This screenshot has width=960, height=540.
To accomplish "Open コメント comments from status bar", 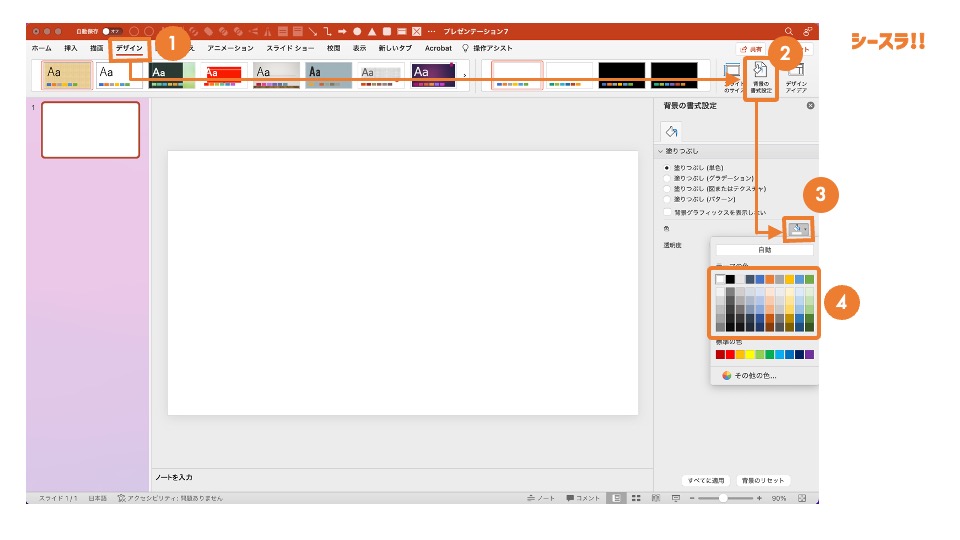I will (583, 498).
